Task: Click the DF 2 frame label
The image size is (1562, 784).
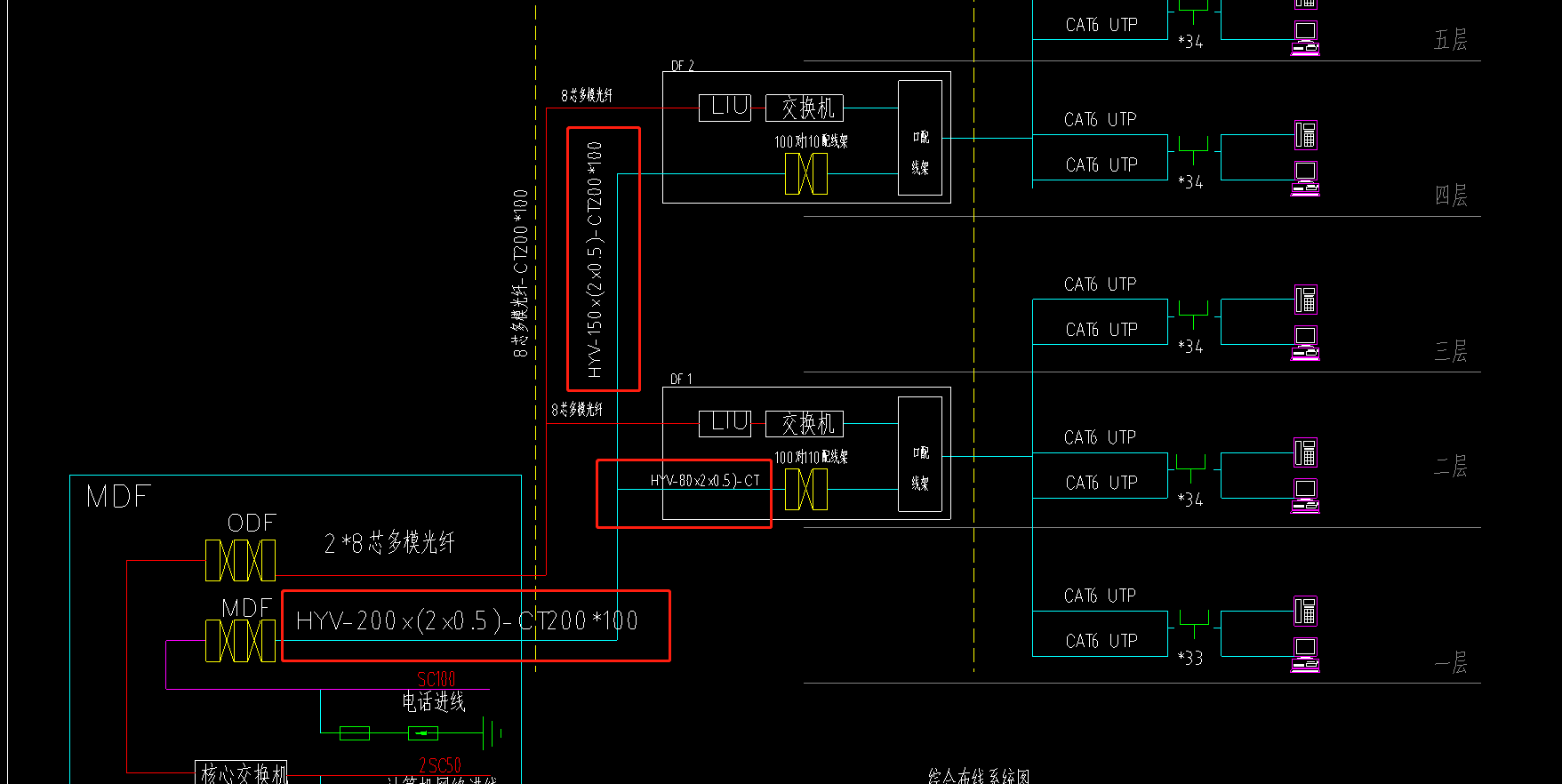Action: tap(682, 66)
